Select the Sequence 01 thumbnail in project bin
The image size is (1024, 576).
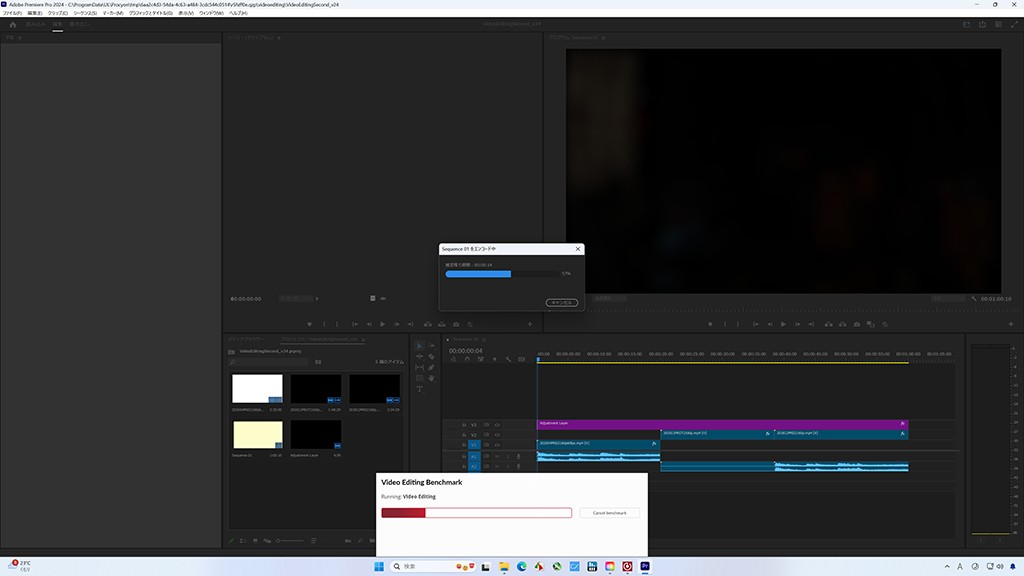[258, 434]
